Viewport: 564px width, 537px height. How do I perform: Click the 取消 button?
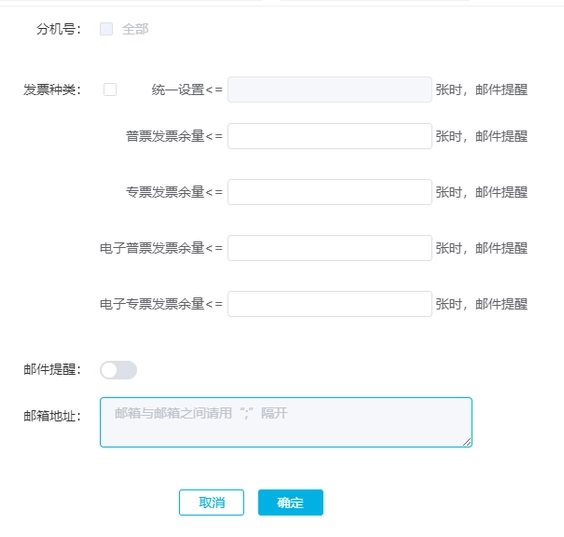[x=212, y=502]
